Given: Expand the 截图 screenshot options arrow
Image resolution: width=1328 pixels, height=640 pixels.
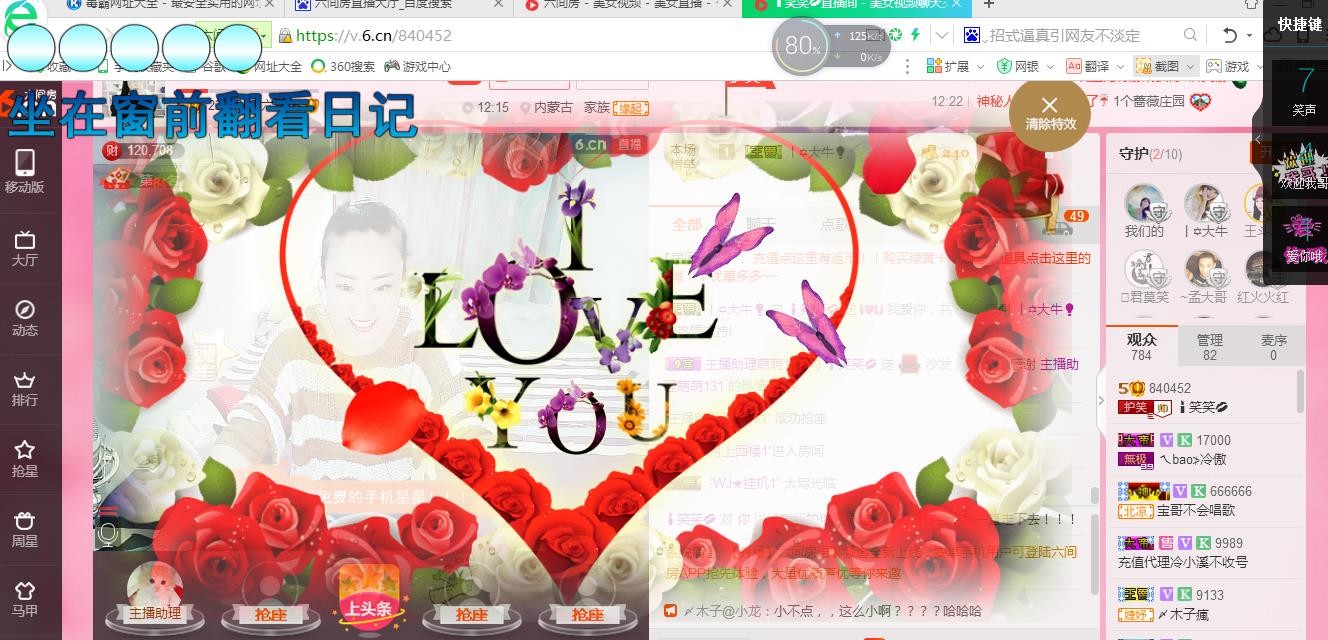Looking at the screenshot, I should point(1190,66).
